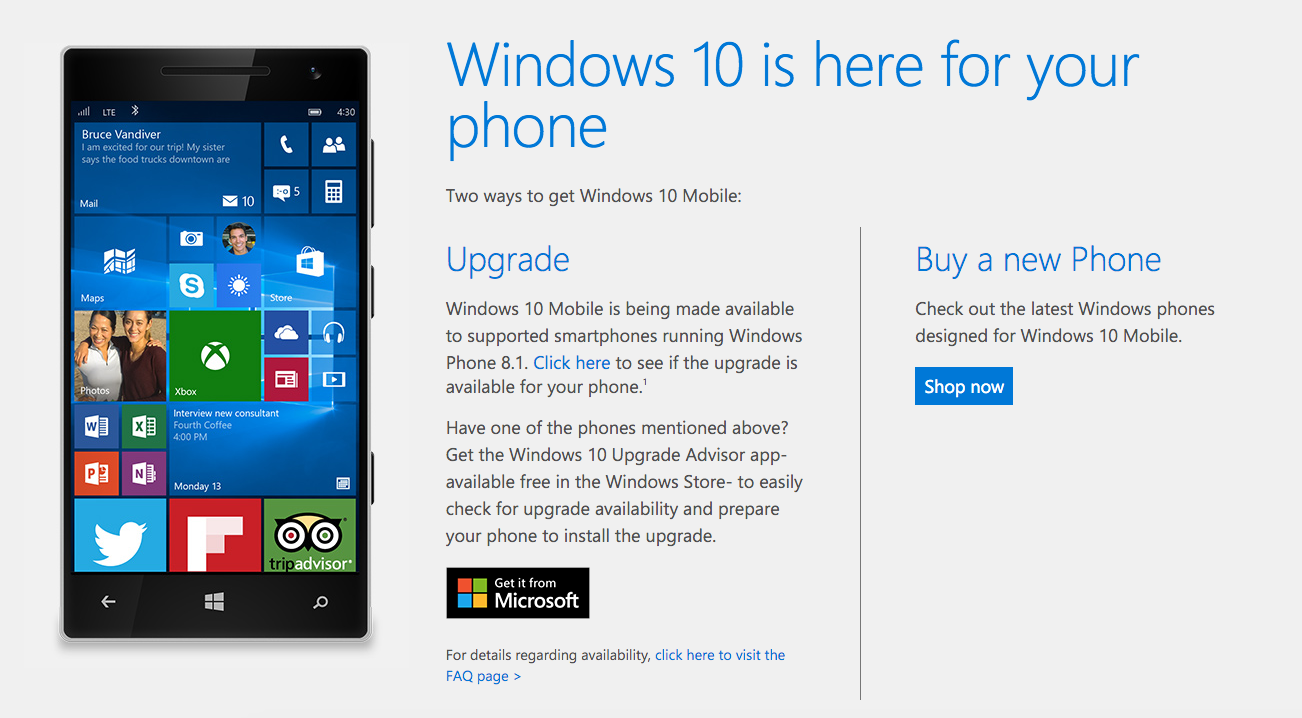Open the PowerPoint tile on phone

tap(96, 474)
